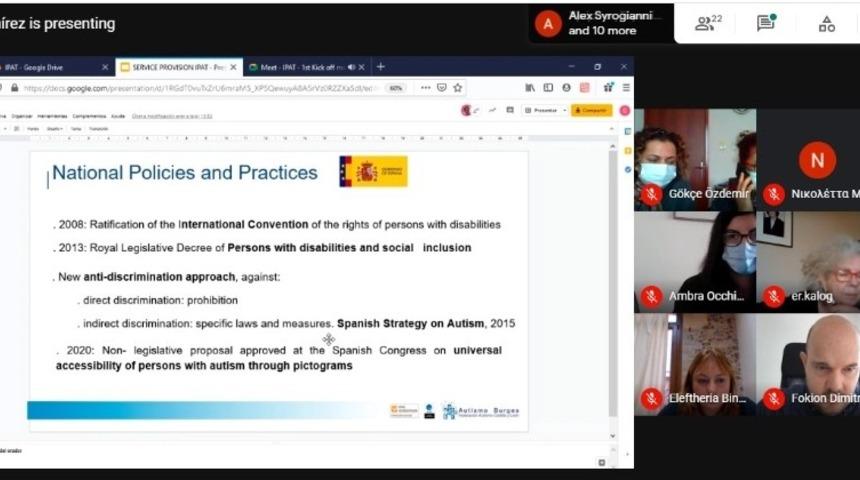Click the Google Calendar side panel icon

tap(627, 132)
